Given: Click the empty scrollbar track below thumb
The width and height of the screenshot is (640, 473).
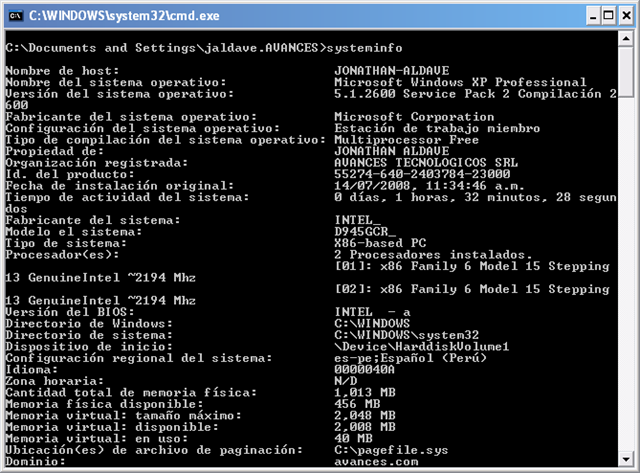Looking at the screenshot, I should tap(626, 274).
